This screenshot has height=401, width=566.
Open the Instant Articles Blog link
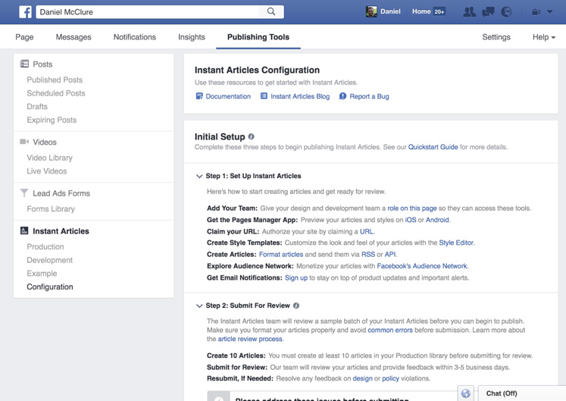pyautogui.click(x=300, y=96)
